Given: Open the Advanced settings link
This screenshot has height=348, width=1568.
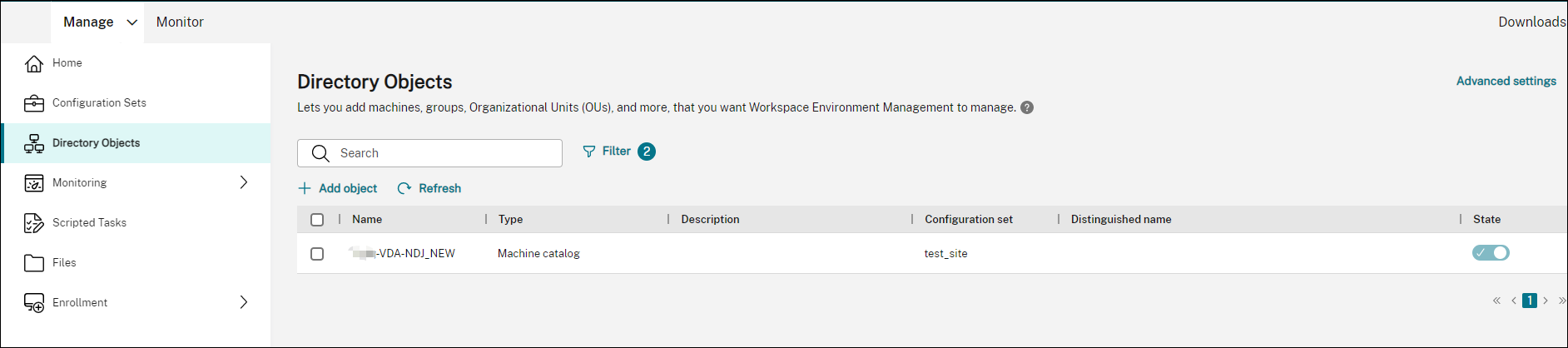Looking at the screenshot, I should [1506, 81].
